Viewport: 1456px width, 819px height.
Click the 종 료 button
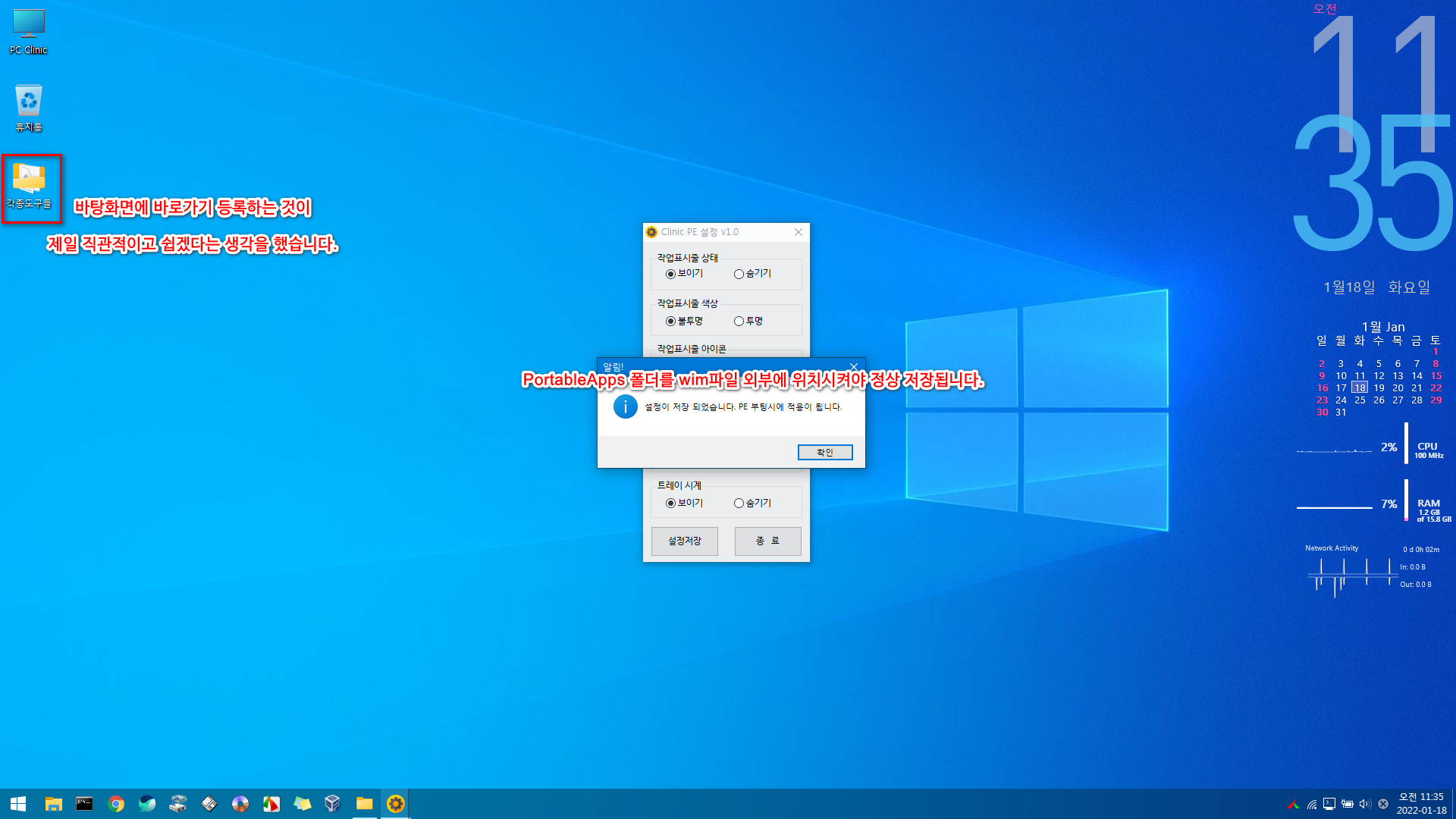point(767,541)
